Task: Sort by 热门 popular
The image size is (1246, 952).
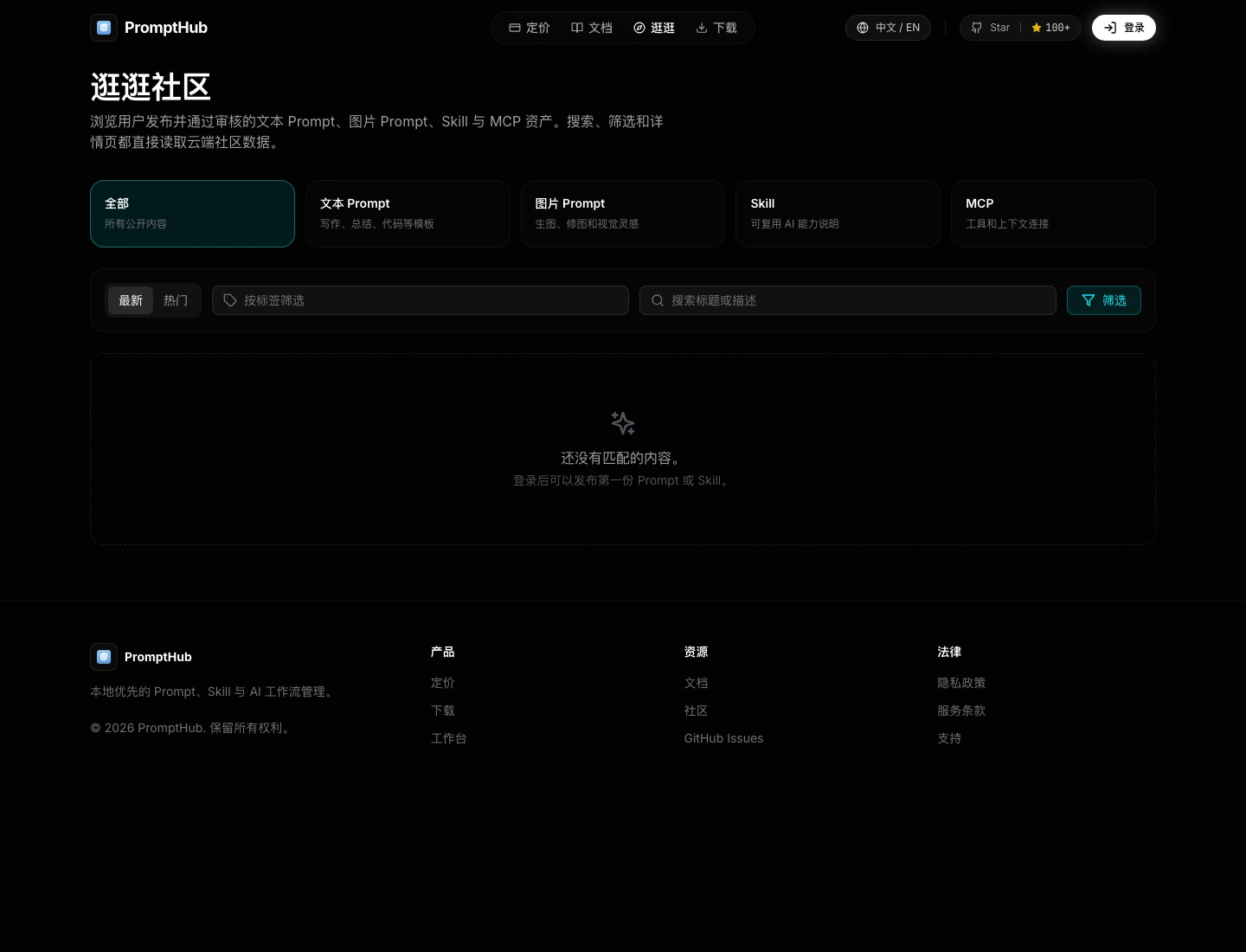Action: (x=176, y=300)
